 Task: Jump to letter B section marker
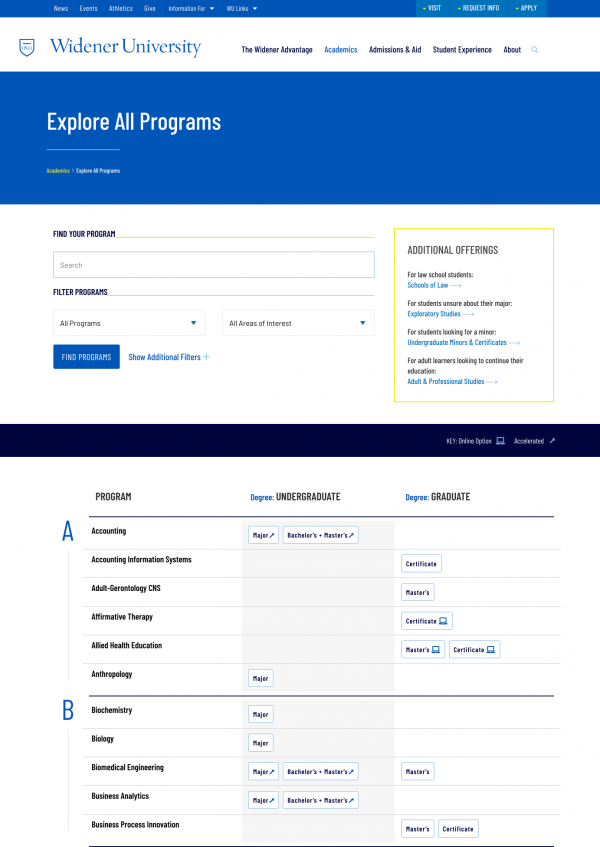click(x=68, y=710)
